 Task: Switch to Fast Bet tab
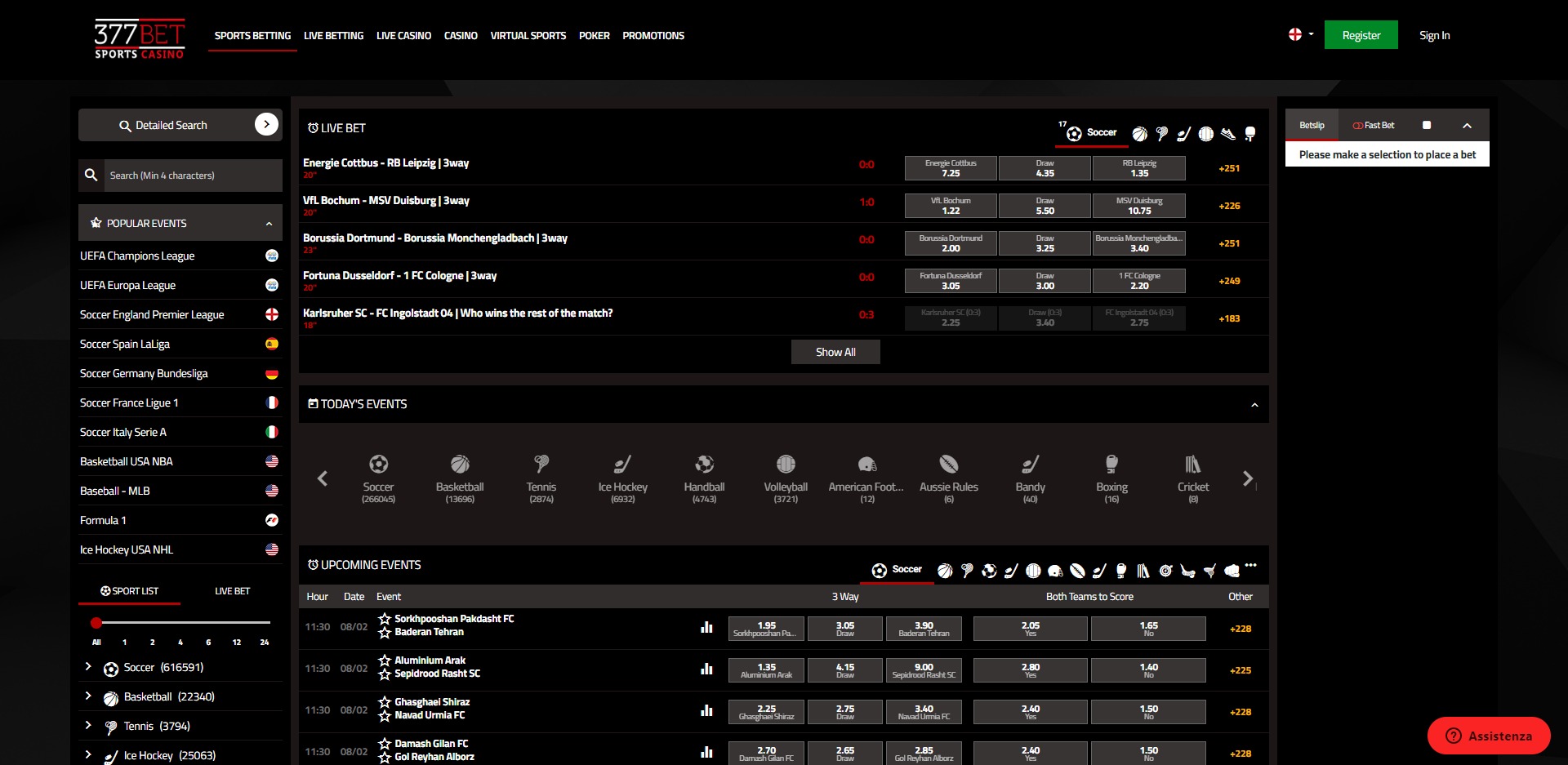(x=1374, y=126)
